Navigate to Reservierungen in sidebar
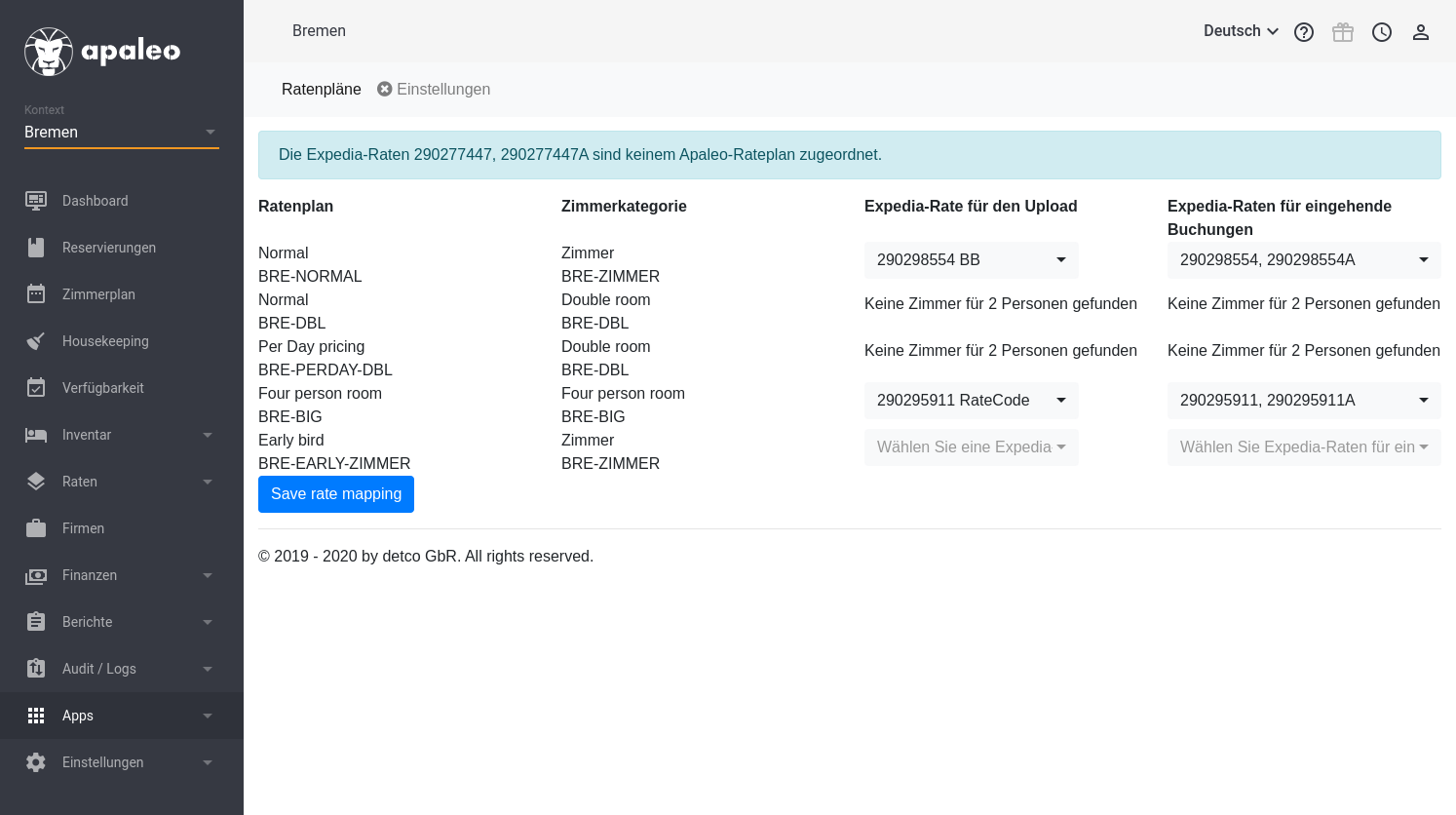Image resolution: width=1456 pixels, height=815 pixels. (108, 248)
